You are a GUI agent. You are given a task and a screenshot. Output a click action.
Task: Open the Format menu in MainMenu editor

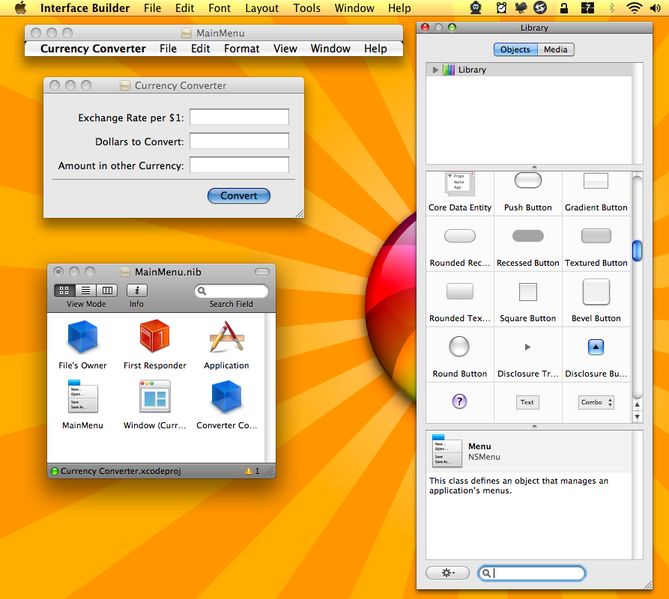tap(241, 49)
